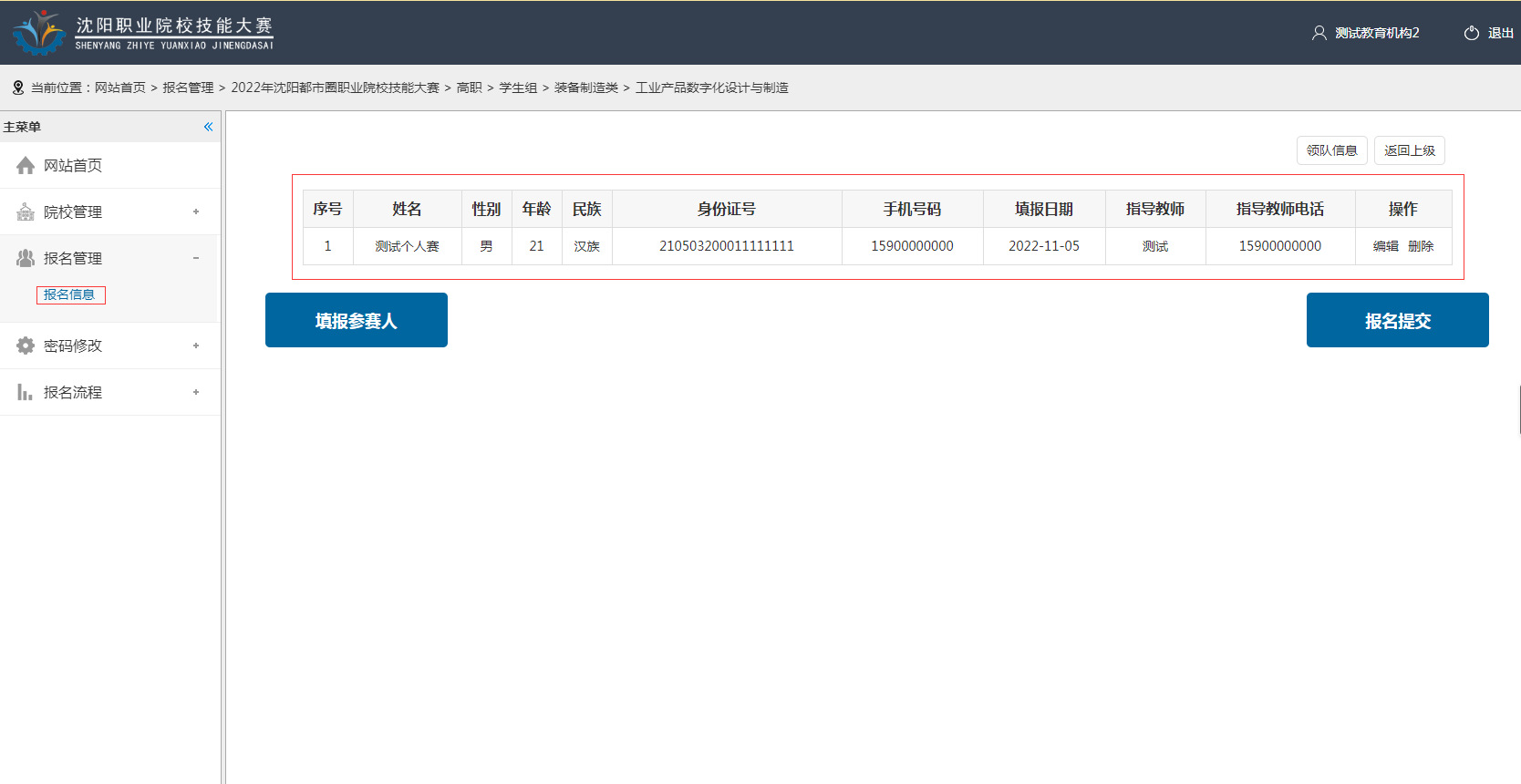
Task: Expand the 院校管理 plus sign
Action: click(x=196, y=211)
